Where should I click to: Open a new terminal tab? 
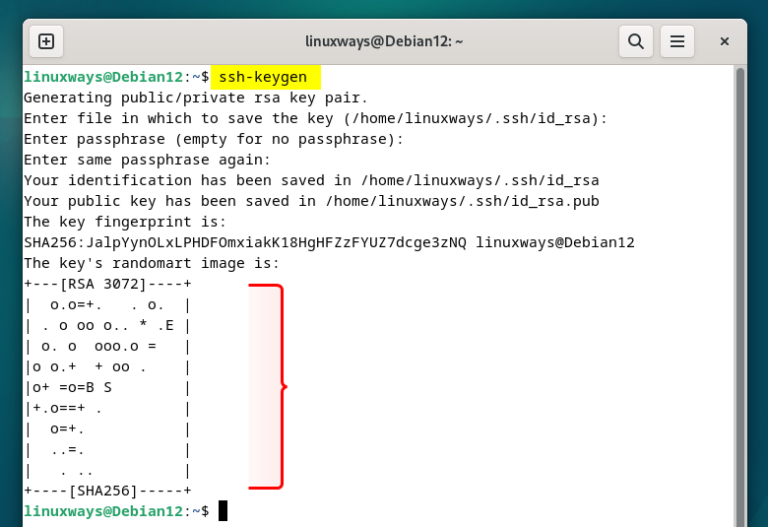tap(46, 42)
